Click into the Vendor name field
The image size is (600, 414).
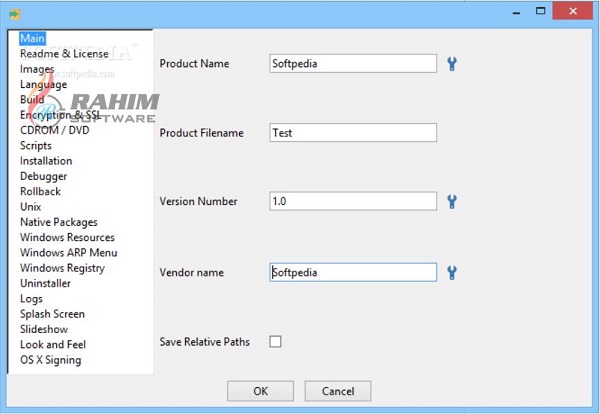point(353,272)
